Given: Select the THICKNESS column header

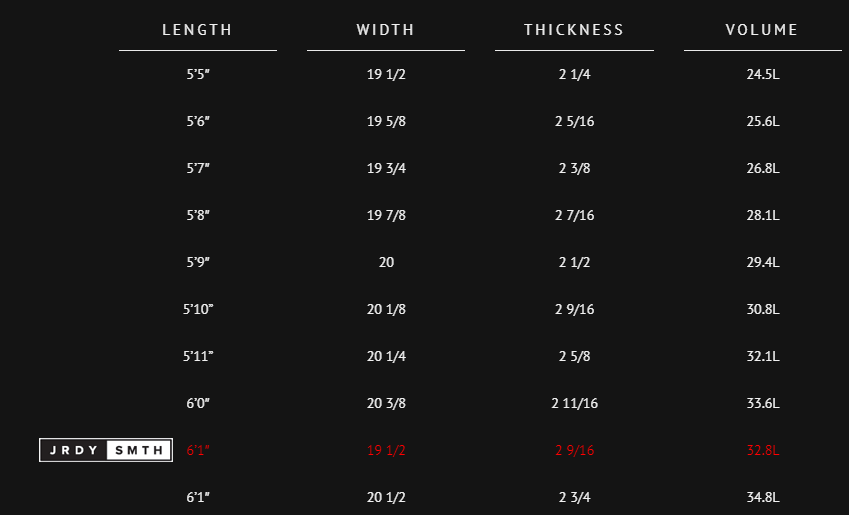Looking at the screenshot, I should (574, 30).
